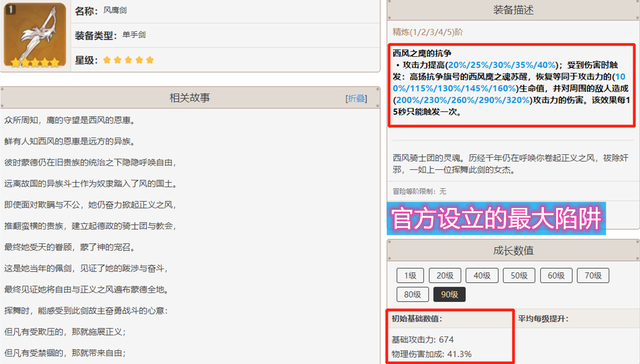This screenshot has height=364, width=640.
Task: Click the damage values 200%/230%/260%/290%/320%
Action: (x=463, y=100)
